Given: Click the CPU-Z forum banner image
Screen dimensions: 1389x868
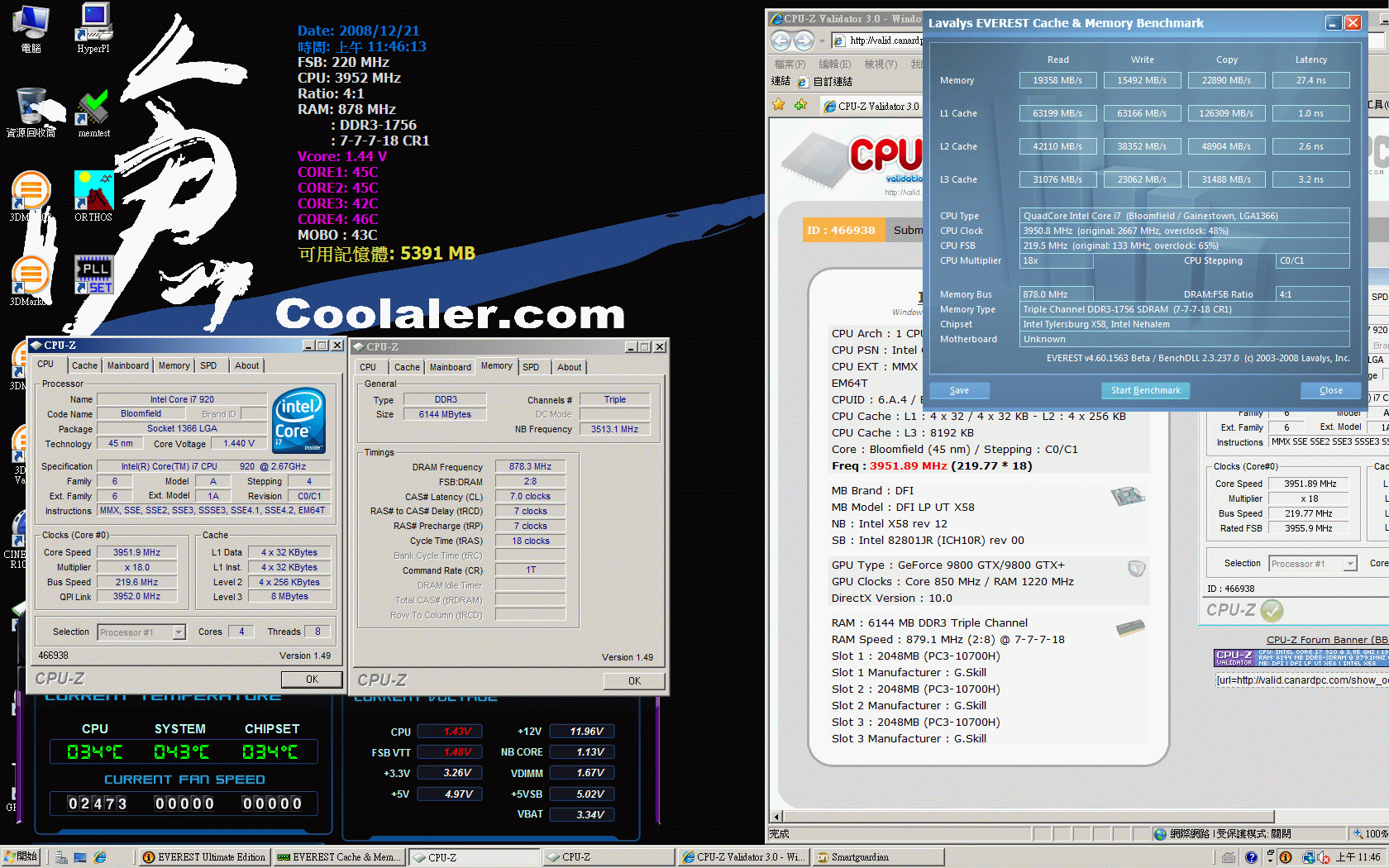Looking at the screenshot, I should coord(1301,658).
